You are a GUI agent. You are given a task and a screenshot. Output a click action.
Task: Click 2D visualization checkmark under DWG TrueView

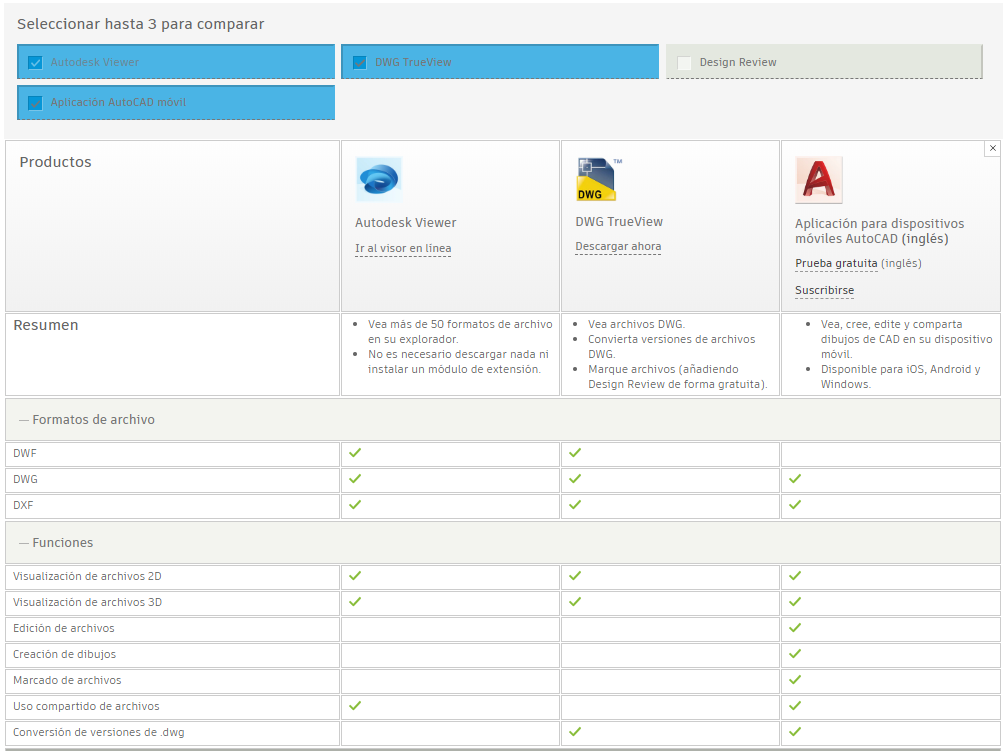click(575, 575)
